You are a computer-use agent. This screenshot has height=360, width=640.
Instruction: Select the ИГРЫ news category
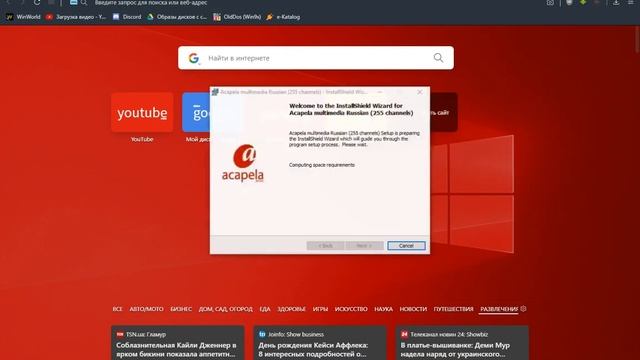pyautogui.click(x=320, y=309)
